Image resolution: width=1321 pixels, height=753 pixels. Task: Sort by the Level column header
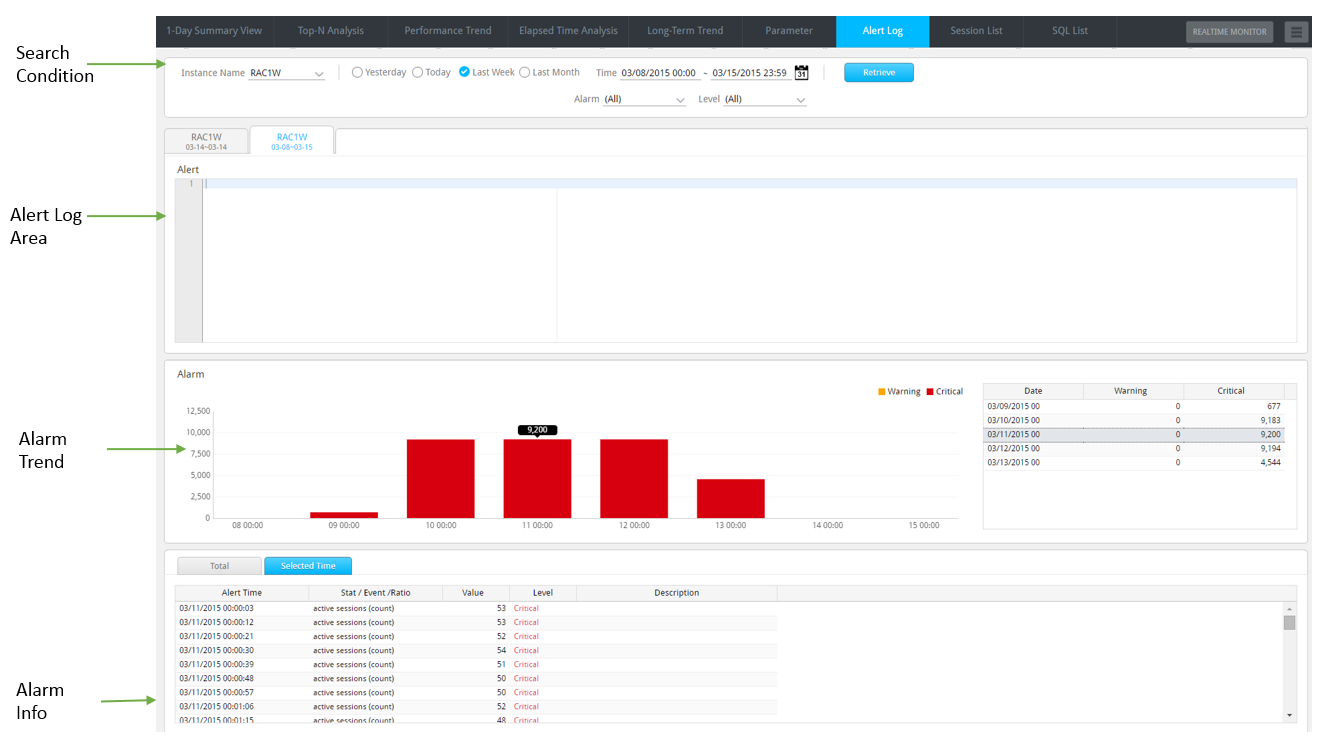click(x=543, y=593)
